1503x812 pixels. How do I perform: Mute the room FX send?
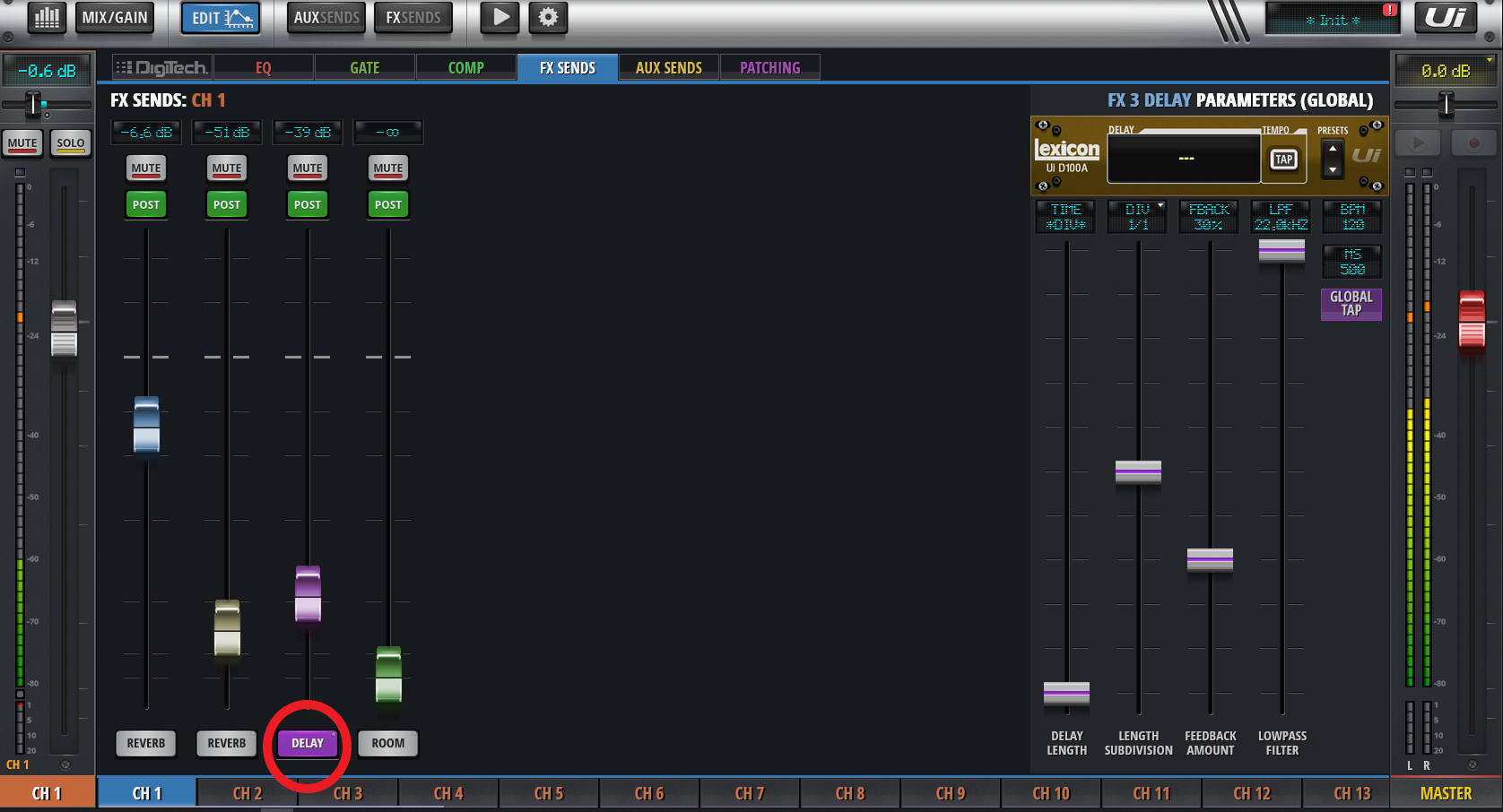click(x=388, y=168)
